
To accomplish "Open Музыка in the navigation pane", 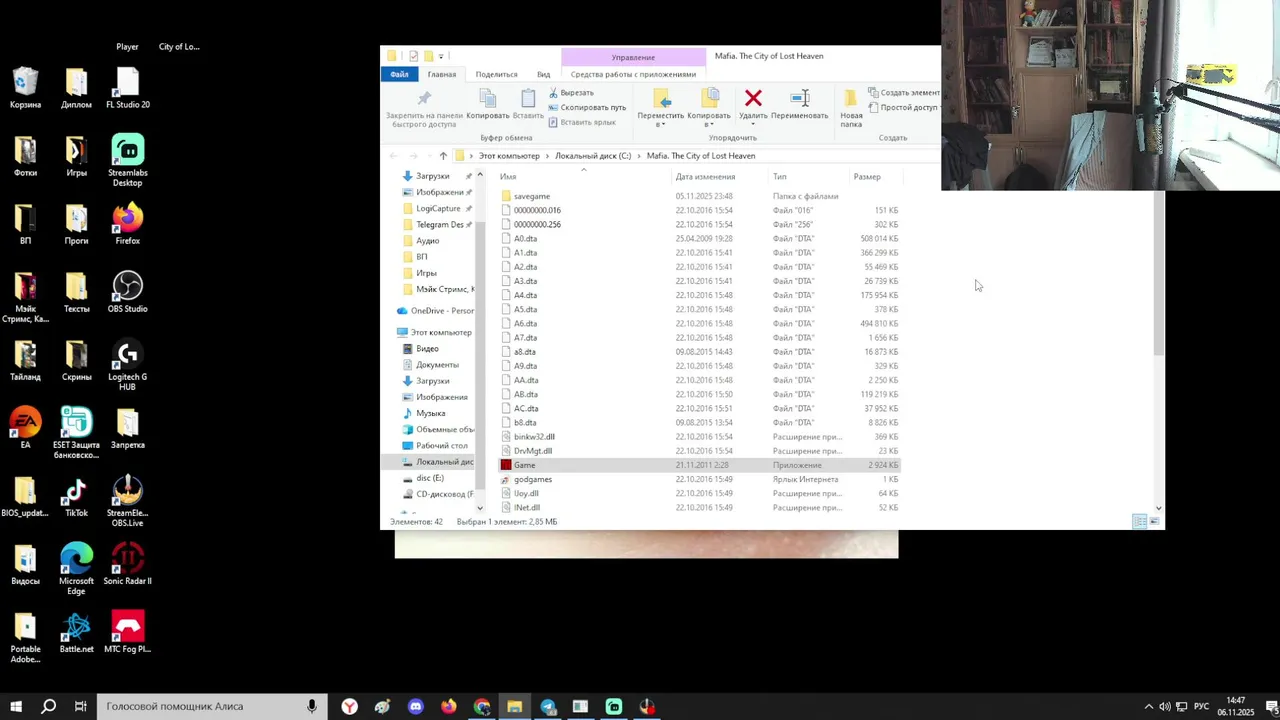I will click(430, 413).
